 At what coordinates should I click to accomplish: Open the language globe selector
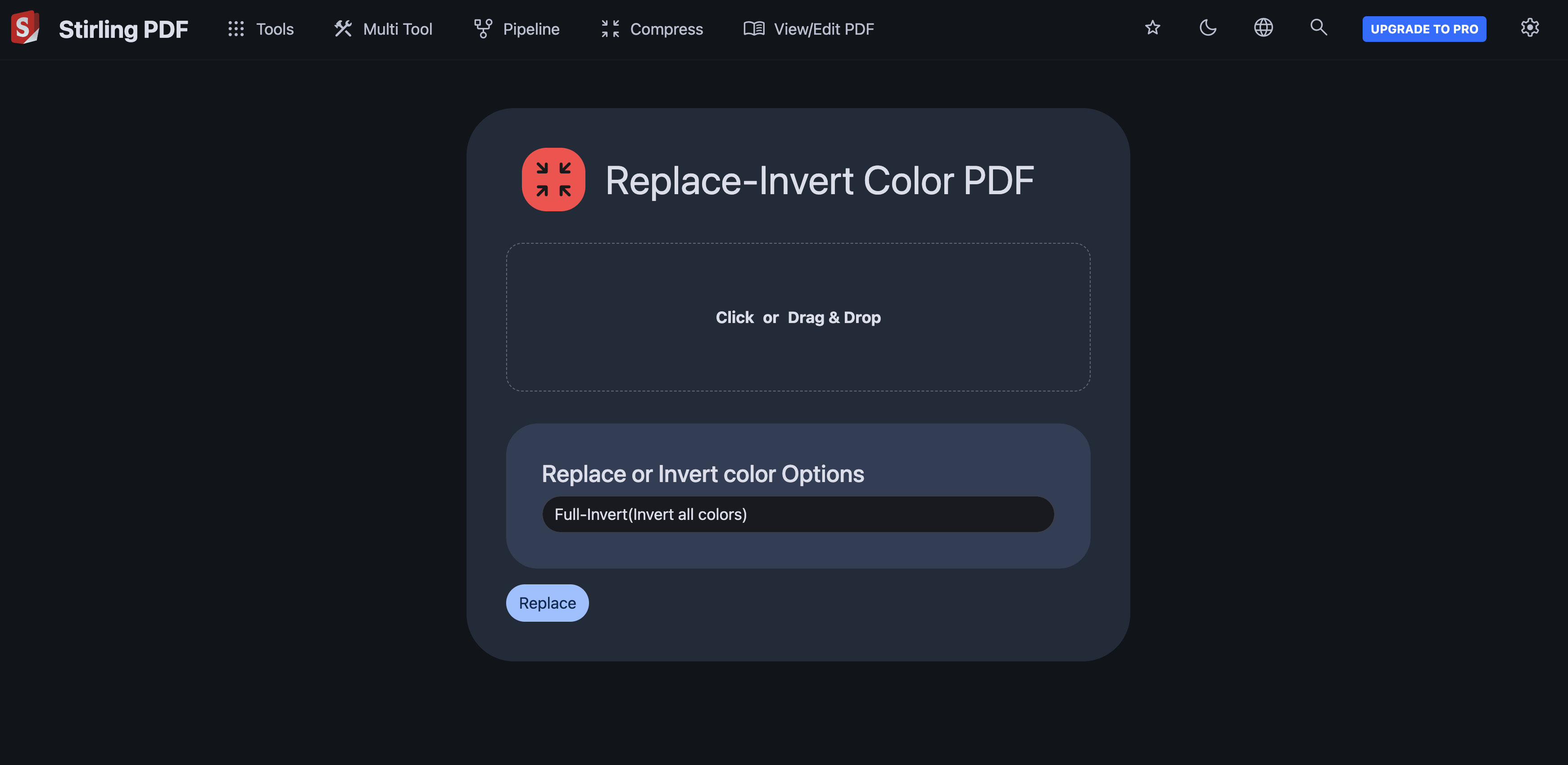point(1263,28)
